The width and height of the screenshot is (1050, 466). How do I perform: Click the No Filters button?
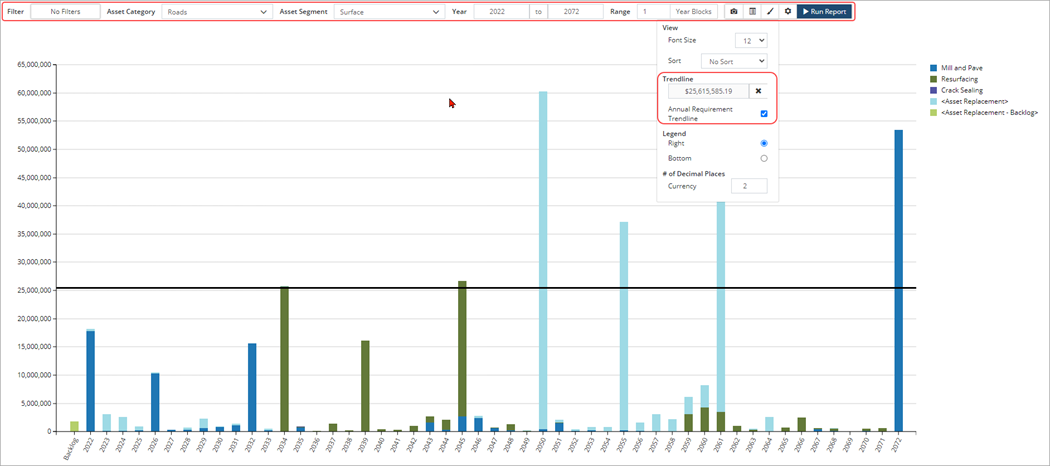[x=65, y=11]
